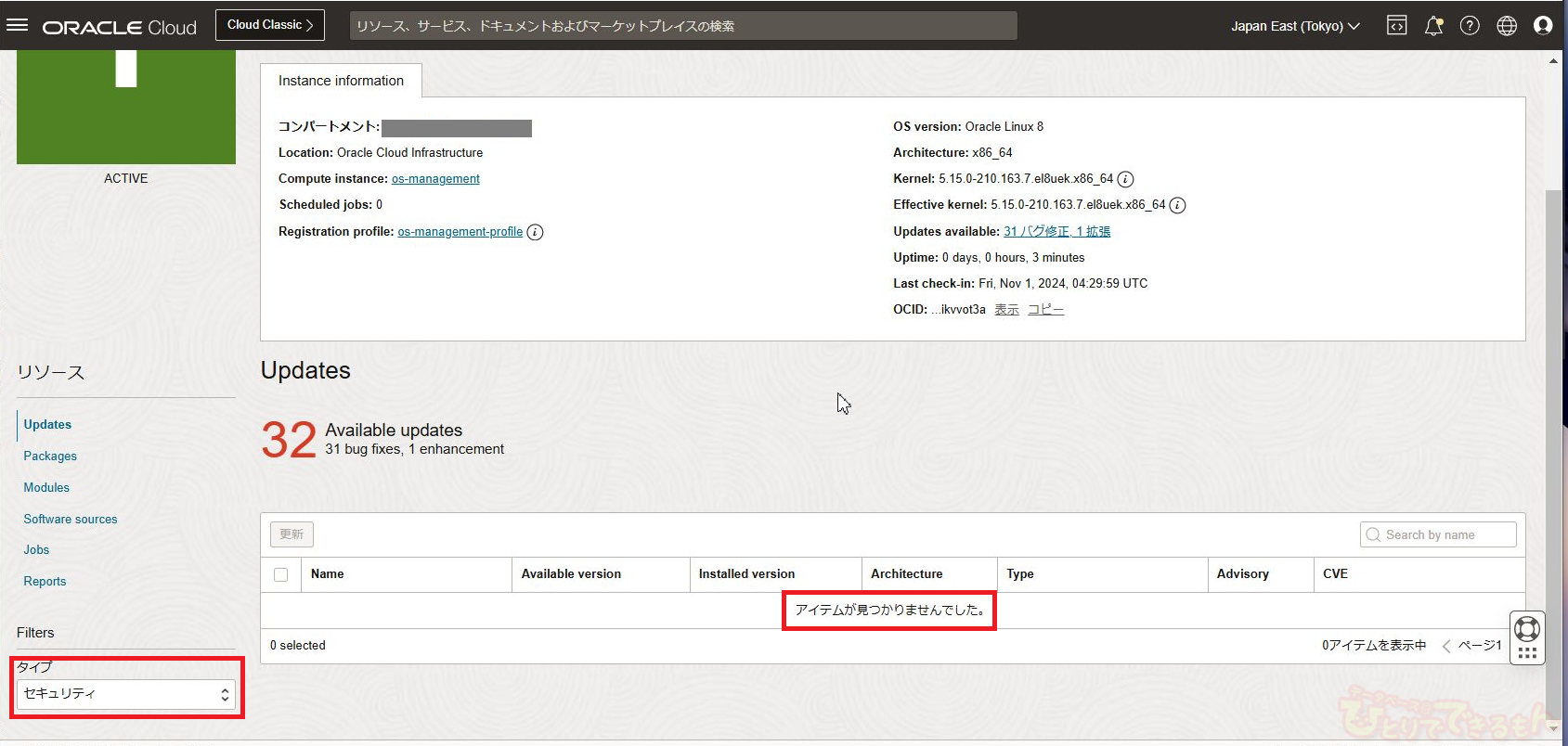This screenshot has height=746, width=1568.
Task: Go to Packages in resources menu
Action: pyautogui.click(x=50, y=457)
